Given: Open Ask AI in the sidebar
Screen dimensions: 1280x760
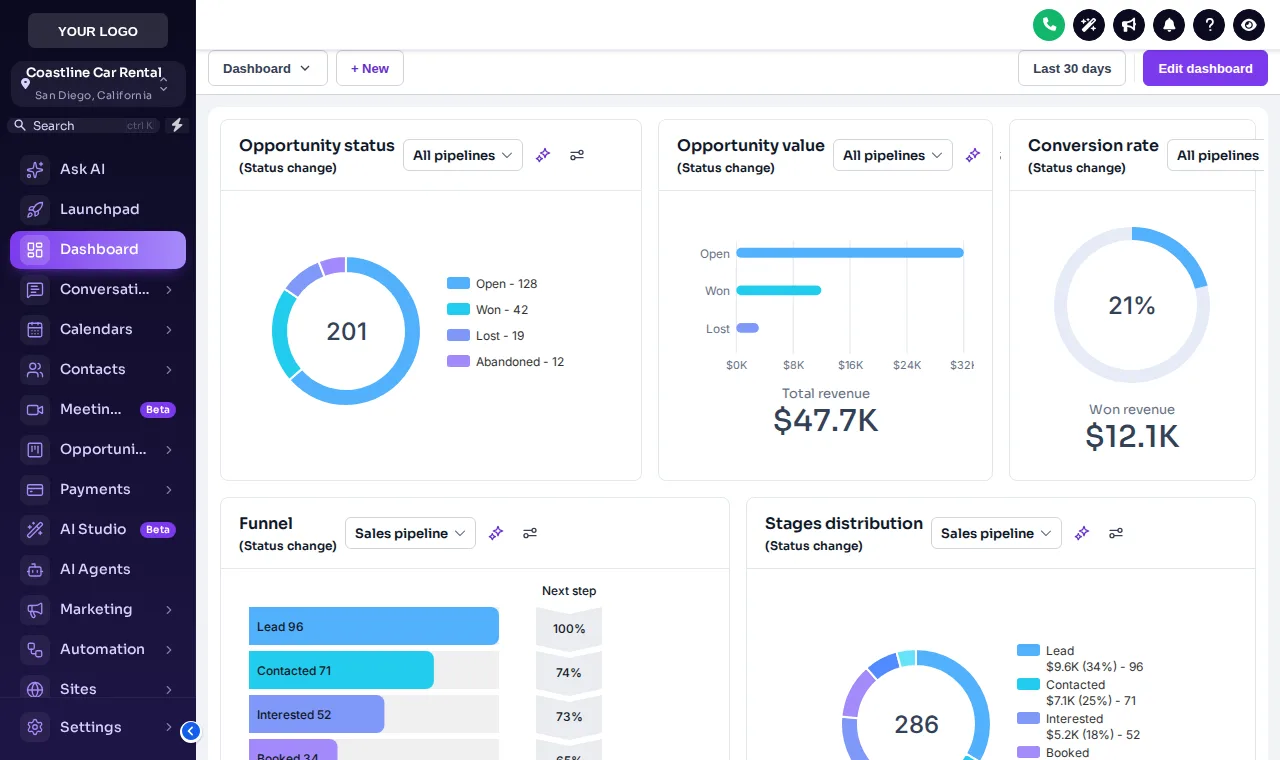Looking at the screenshot, I should [x=98, y=169].
